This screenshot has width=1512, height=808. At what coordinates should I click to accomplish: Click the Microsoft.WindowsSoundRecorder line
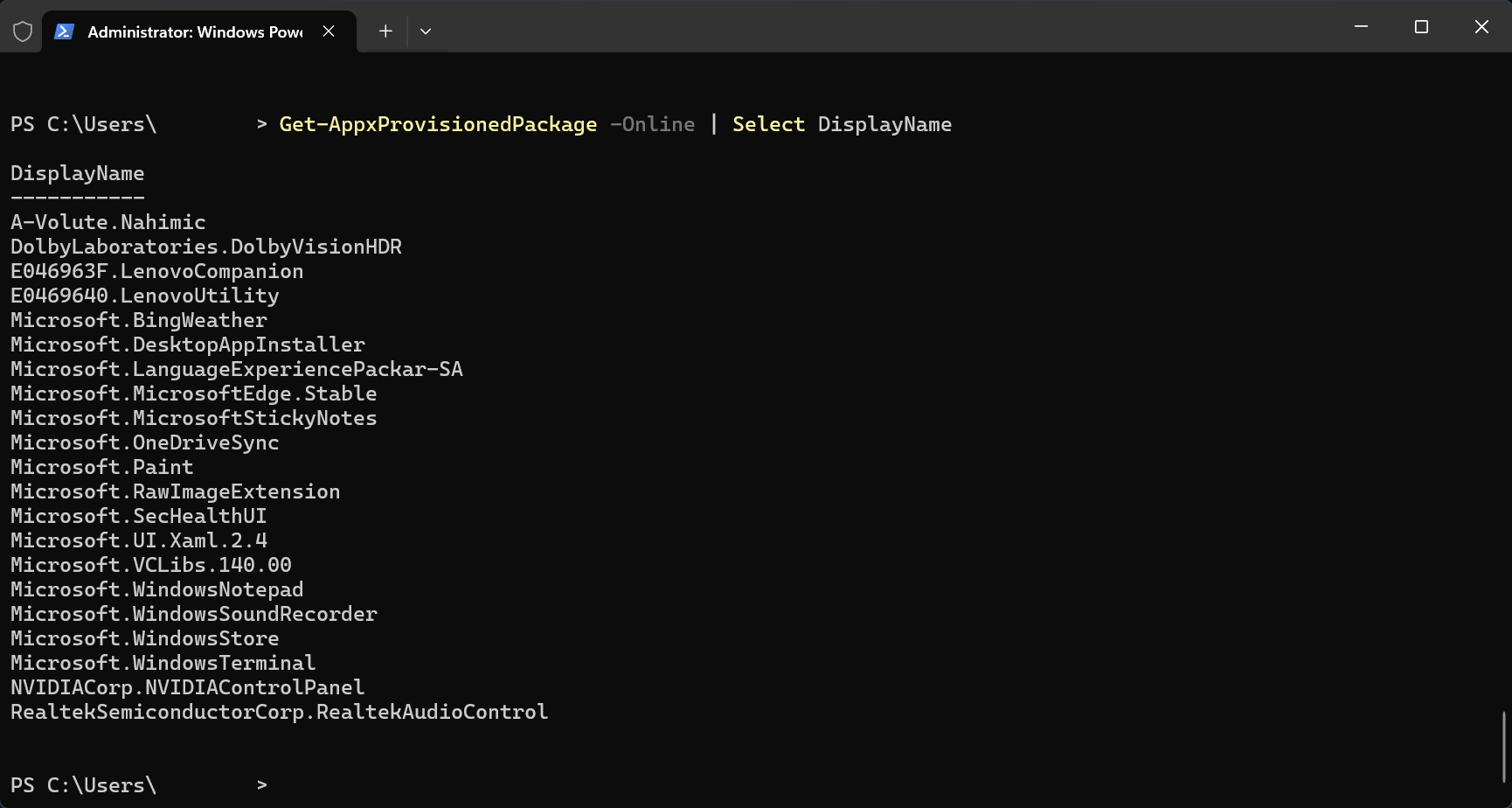point(194,614)
